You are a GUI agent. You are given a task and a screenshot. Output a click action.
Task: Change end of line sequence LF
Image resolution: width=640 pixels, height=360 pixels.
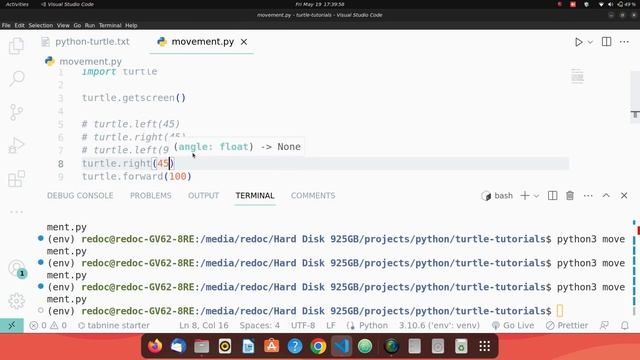[x=331, y=325]
